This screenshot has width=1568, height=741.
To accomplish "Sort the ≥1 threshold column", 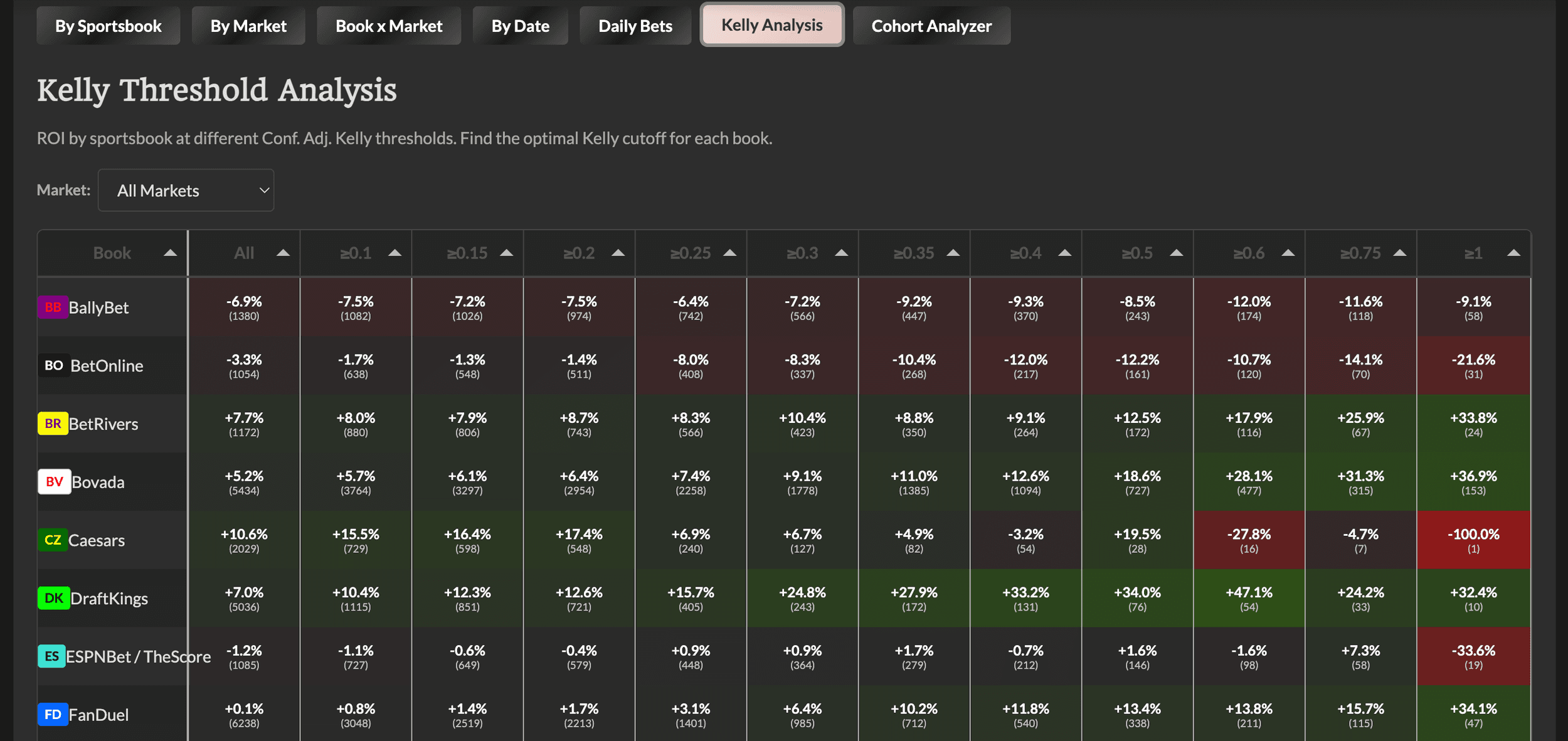I will click(1513, 253).
